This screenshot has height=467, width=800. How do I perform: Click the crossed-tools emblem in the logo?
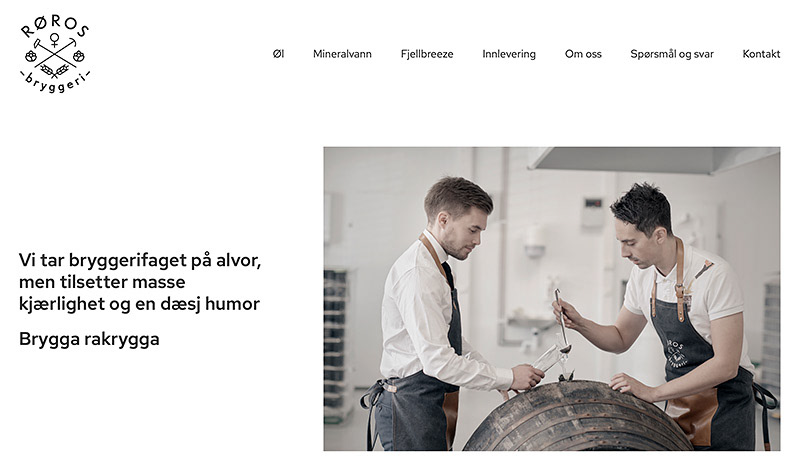[55, 53]
